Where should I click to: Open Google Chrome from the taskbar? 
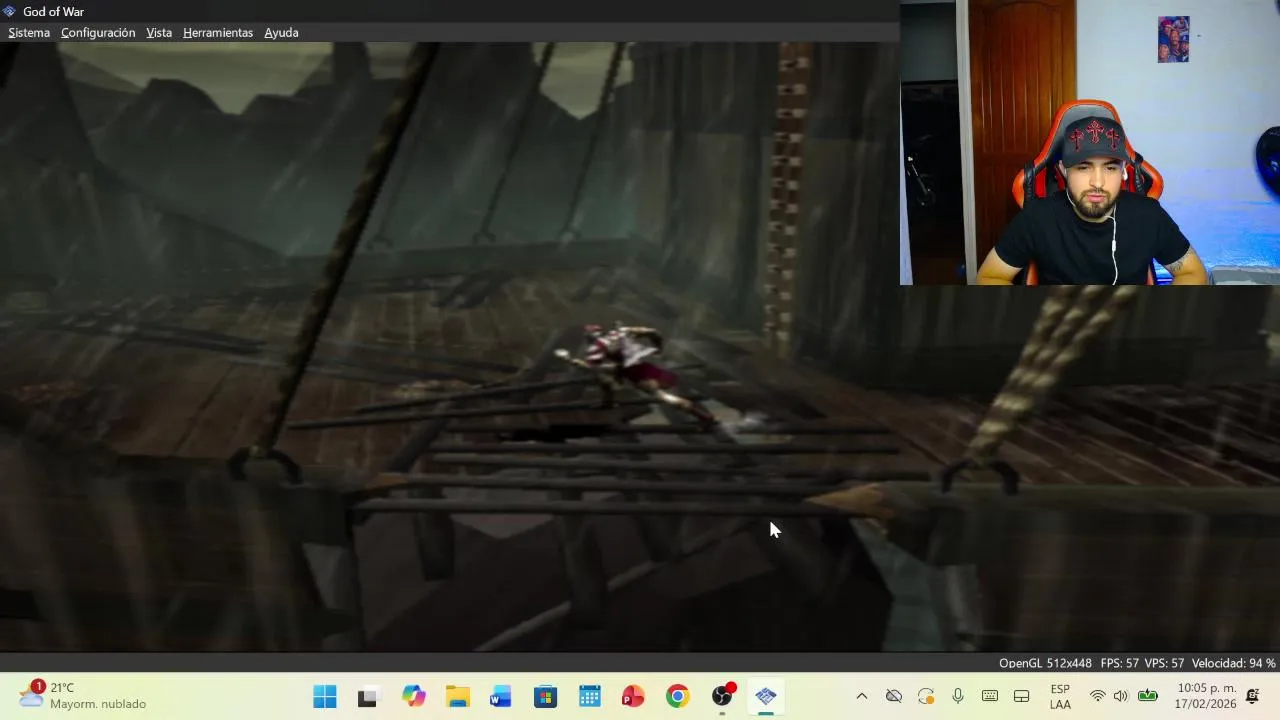[678, 697]
